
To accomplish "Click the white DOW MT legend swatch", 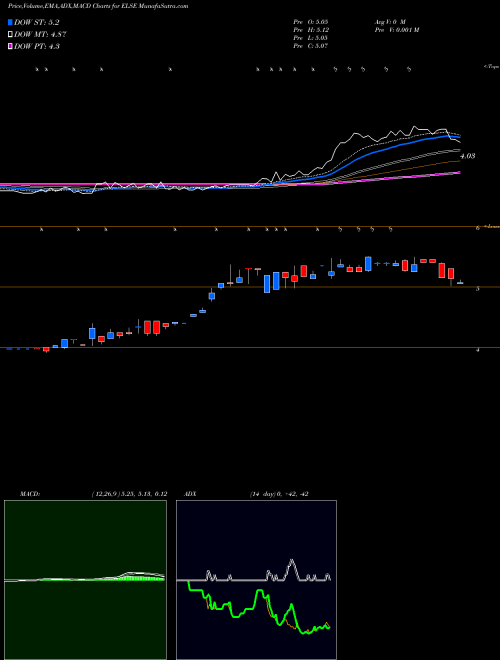I will click(11, 34).
